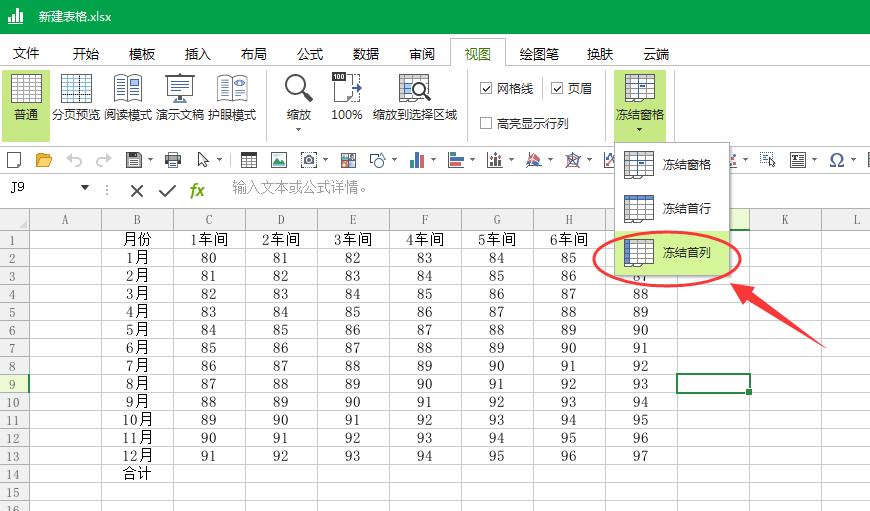870x511 pixels.
Task: Switch to the 插入 insert tab
Action: click(198, 54)
